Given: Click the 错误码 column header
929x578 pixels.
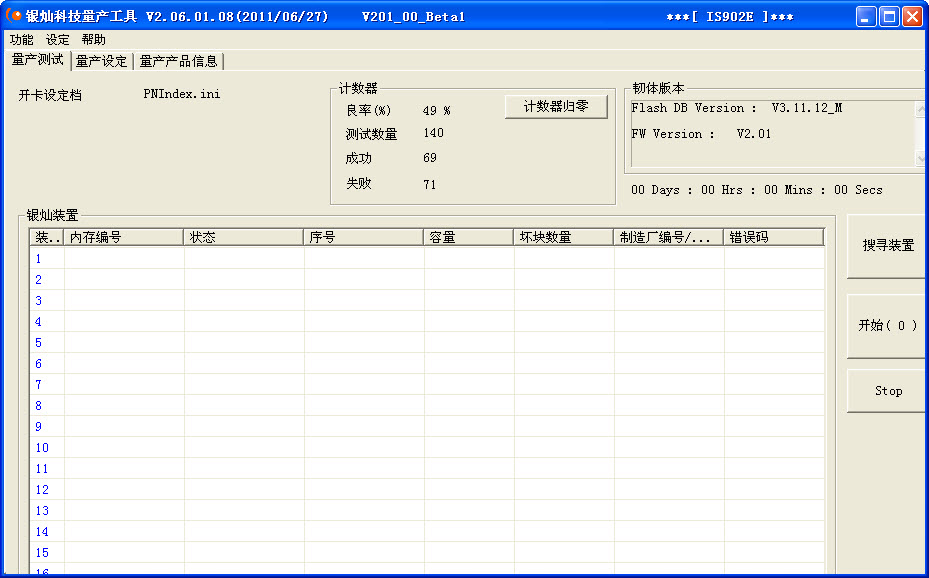Looking at the screenshot, I should point(773,237).
